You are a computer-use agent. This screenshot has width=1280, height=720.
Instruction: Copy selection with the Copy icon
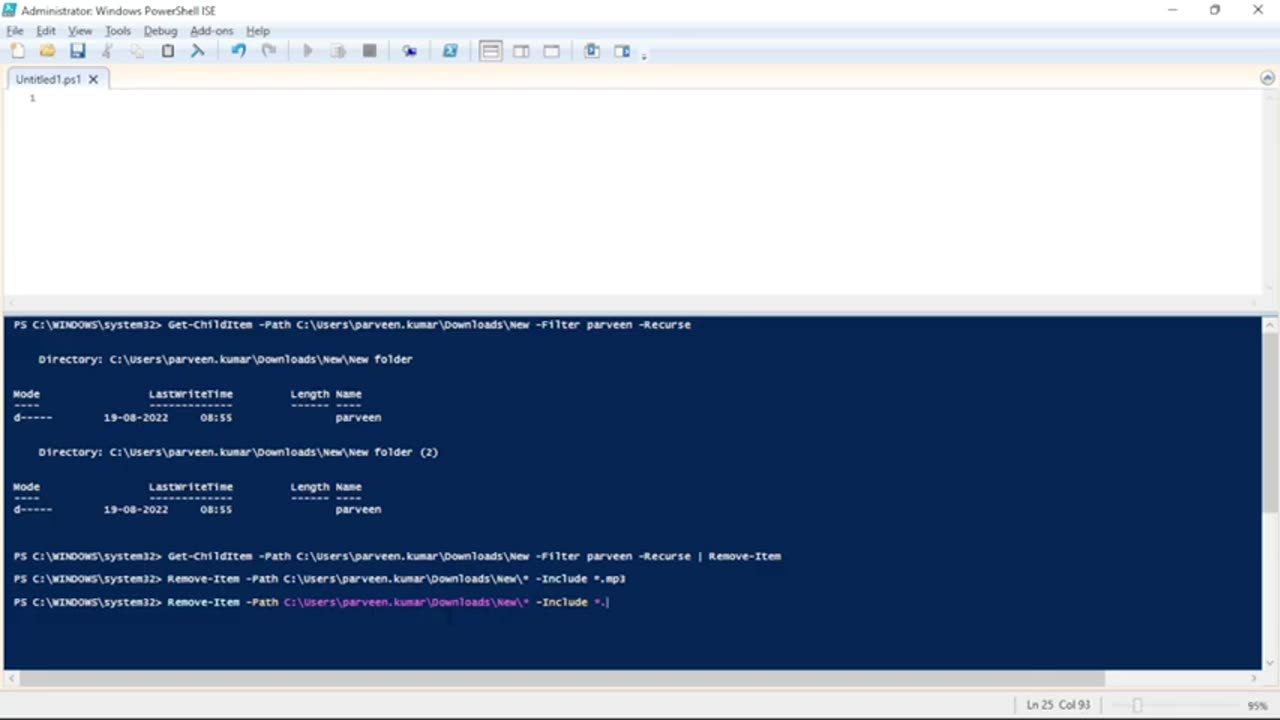(137, 51)
